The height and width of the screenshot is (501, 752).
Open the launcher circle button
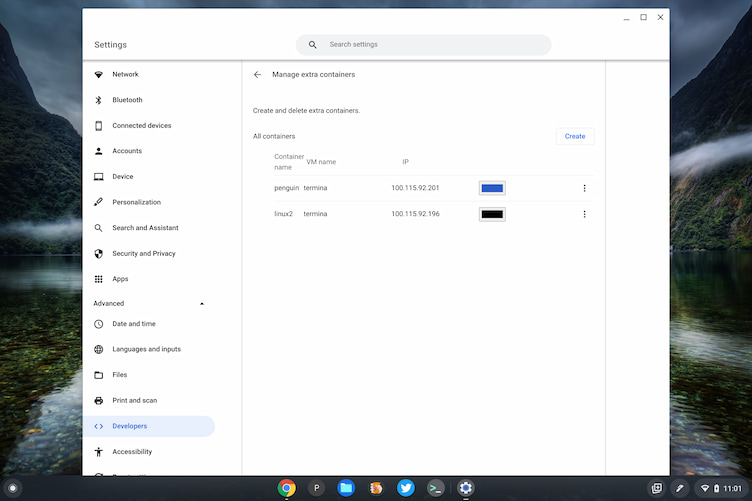(13, 488)
